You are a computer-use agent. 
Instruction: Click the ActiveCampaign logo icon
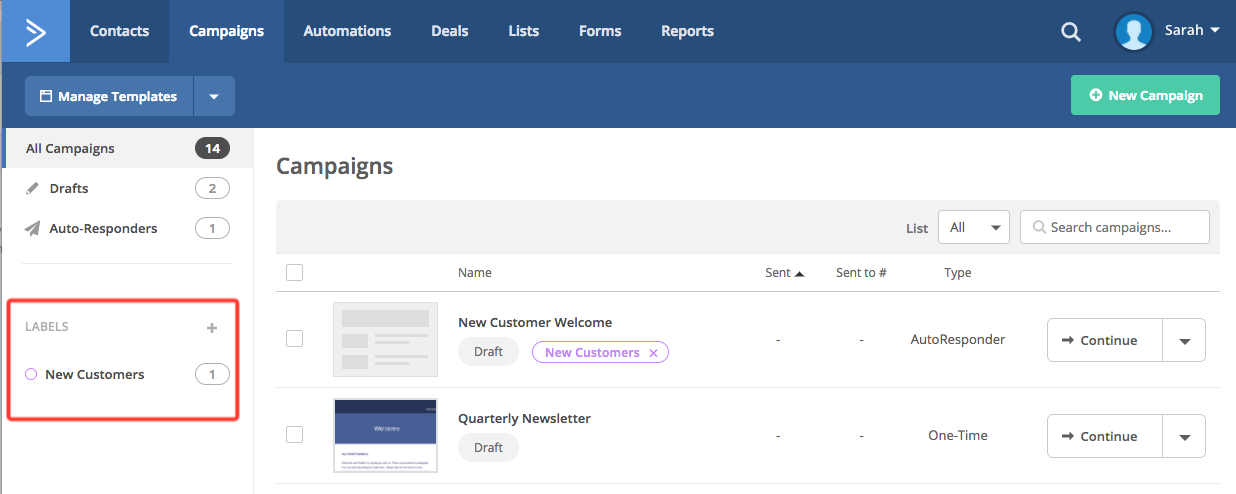point(35,31)
